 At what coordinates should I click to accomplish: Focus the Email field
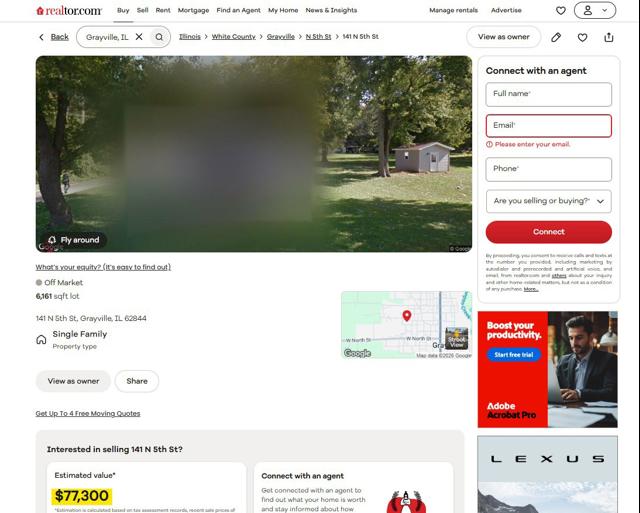click(x=549, y=126)
